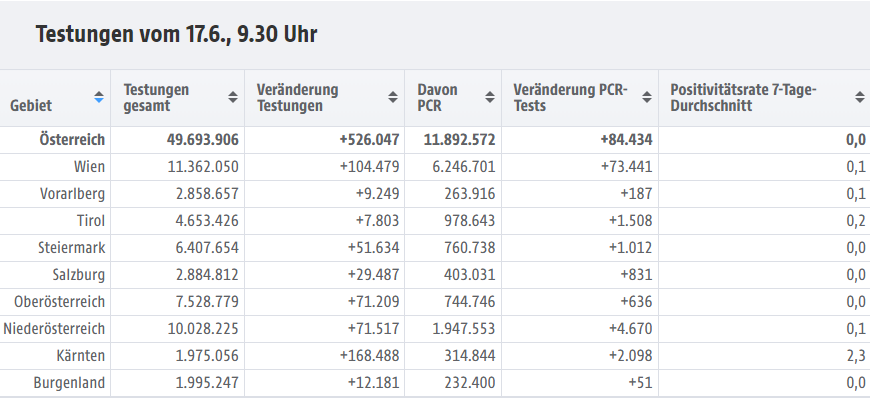
Task: Sort by Positivitätsrate 7-Tage-Durchschnitt arrows
Action: click(859, 97)
